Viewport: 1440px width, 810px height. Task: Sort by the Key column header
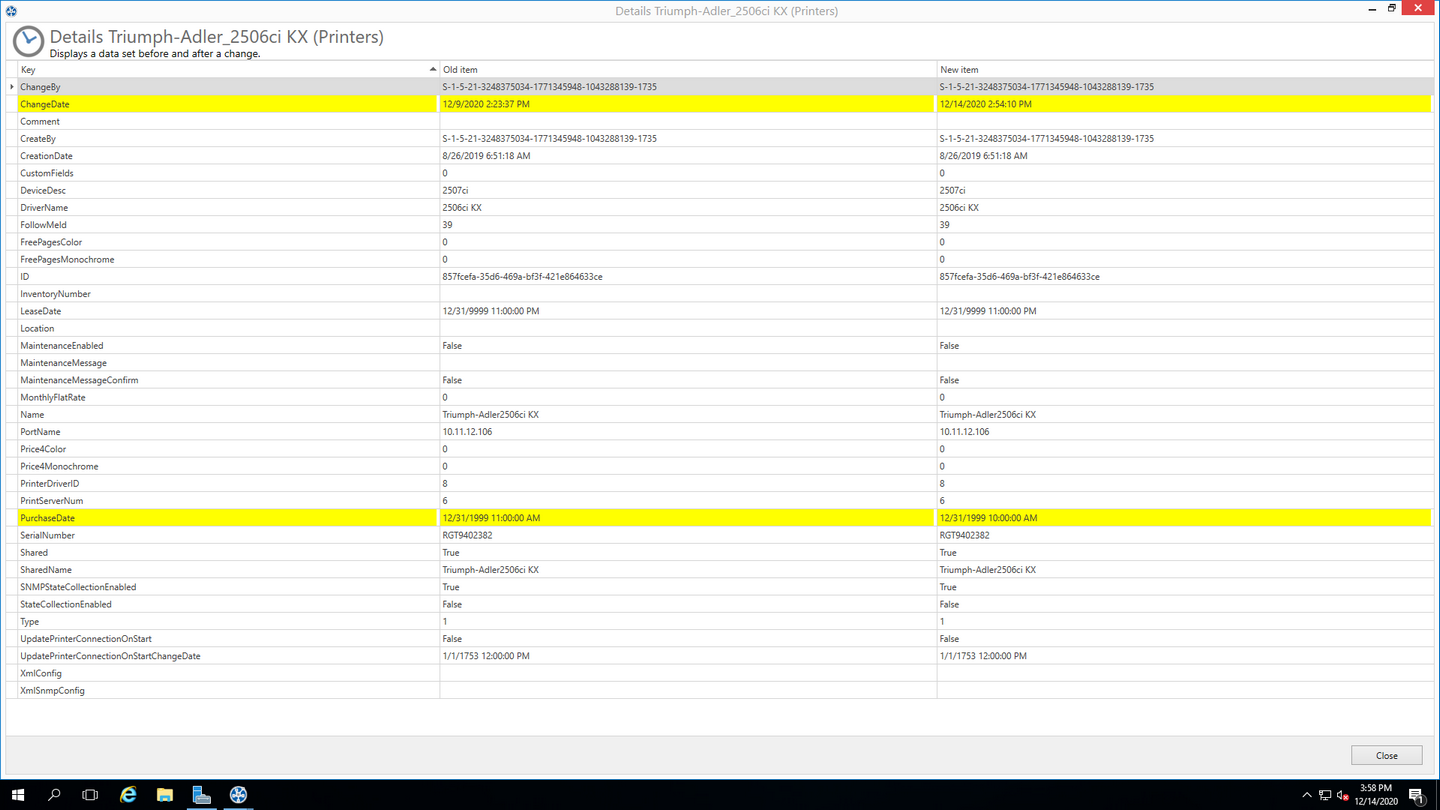(228, 69)
